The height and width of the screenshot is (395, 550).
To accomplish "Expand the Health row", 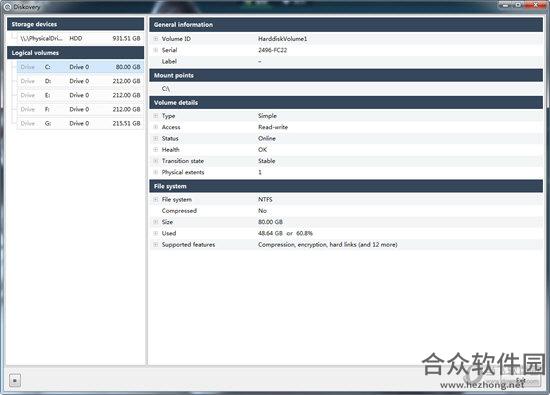I will (x=156, y=149).
